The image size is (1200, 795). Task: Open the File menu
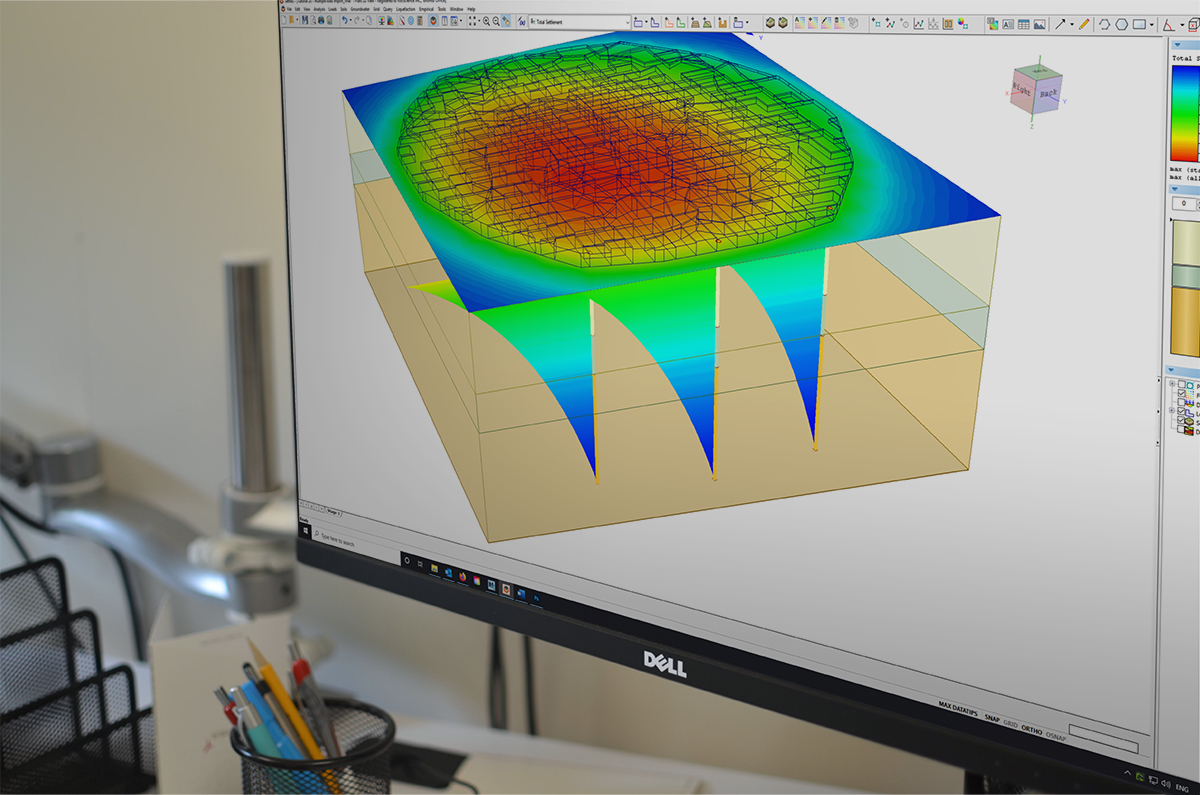pos(291,9)
